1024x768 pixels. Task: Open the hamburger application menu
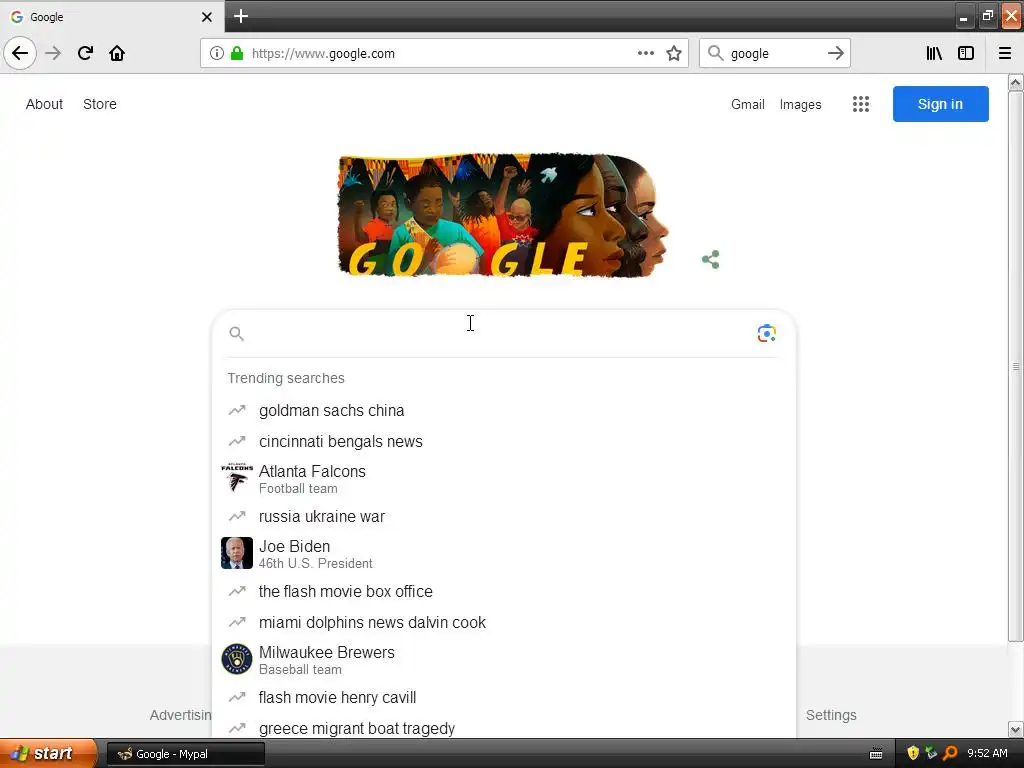point(1005,54)
